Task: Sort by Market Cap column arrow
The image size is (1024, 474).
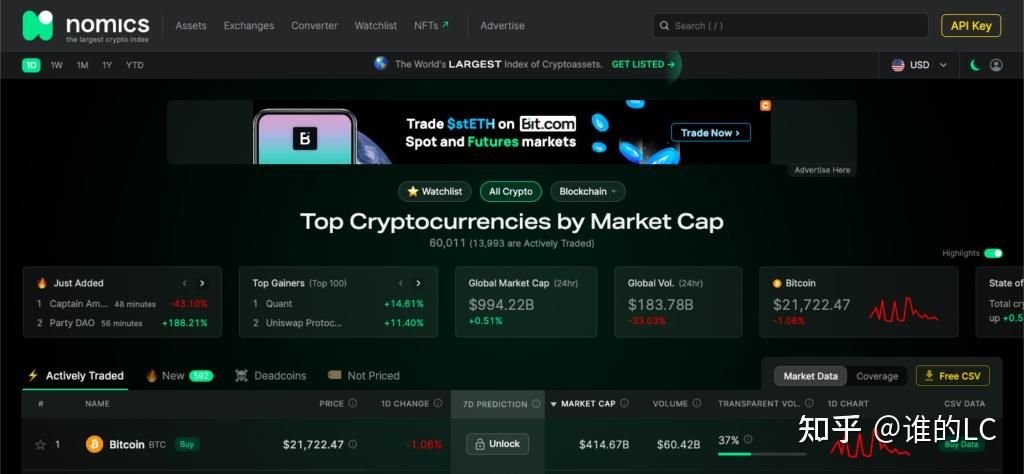Action: (554, 405)
